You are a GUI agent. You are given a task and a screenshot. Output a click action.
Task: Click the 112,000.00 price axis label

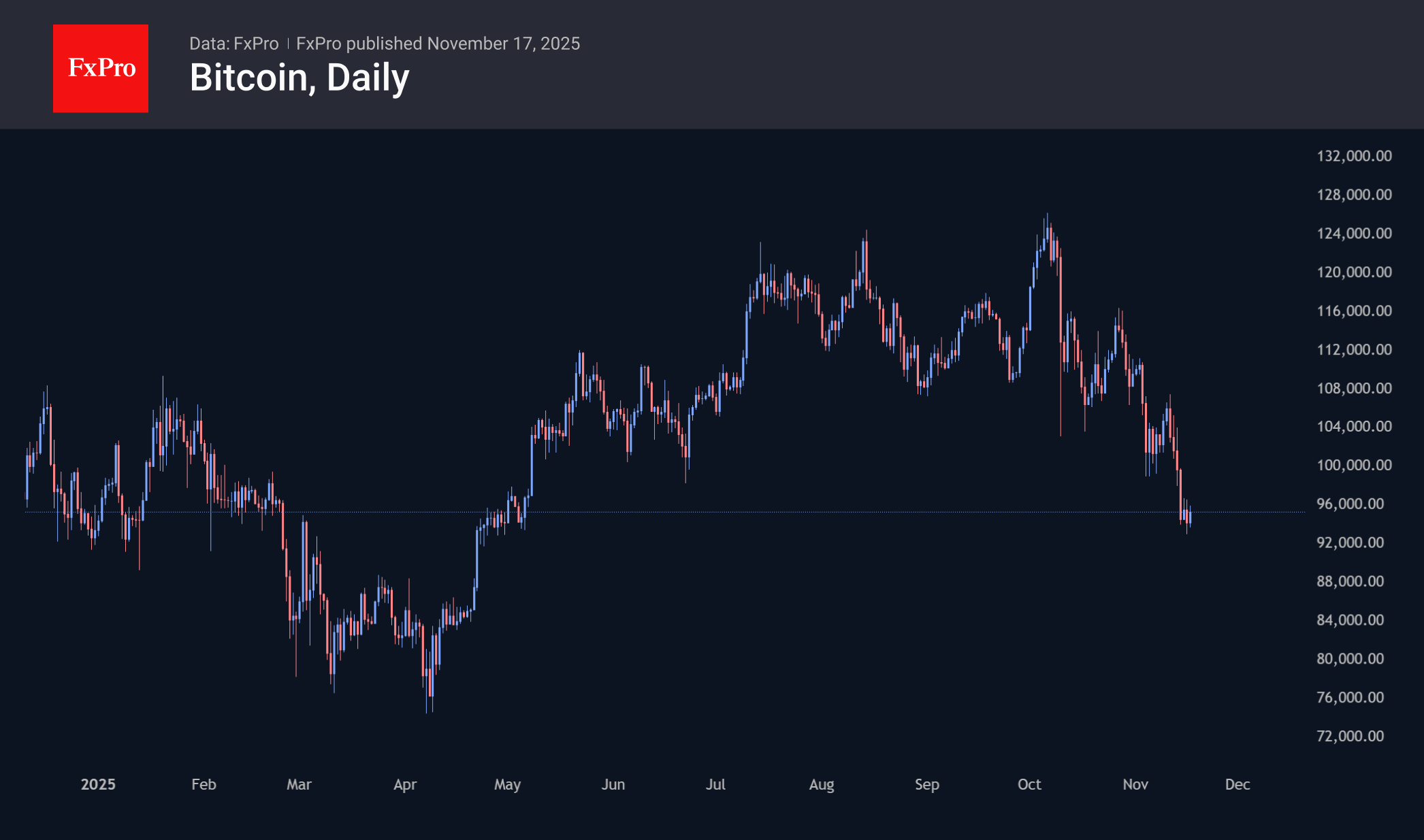(x=1354, y=349)
